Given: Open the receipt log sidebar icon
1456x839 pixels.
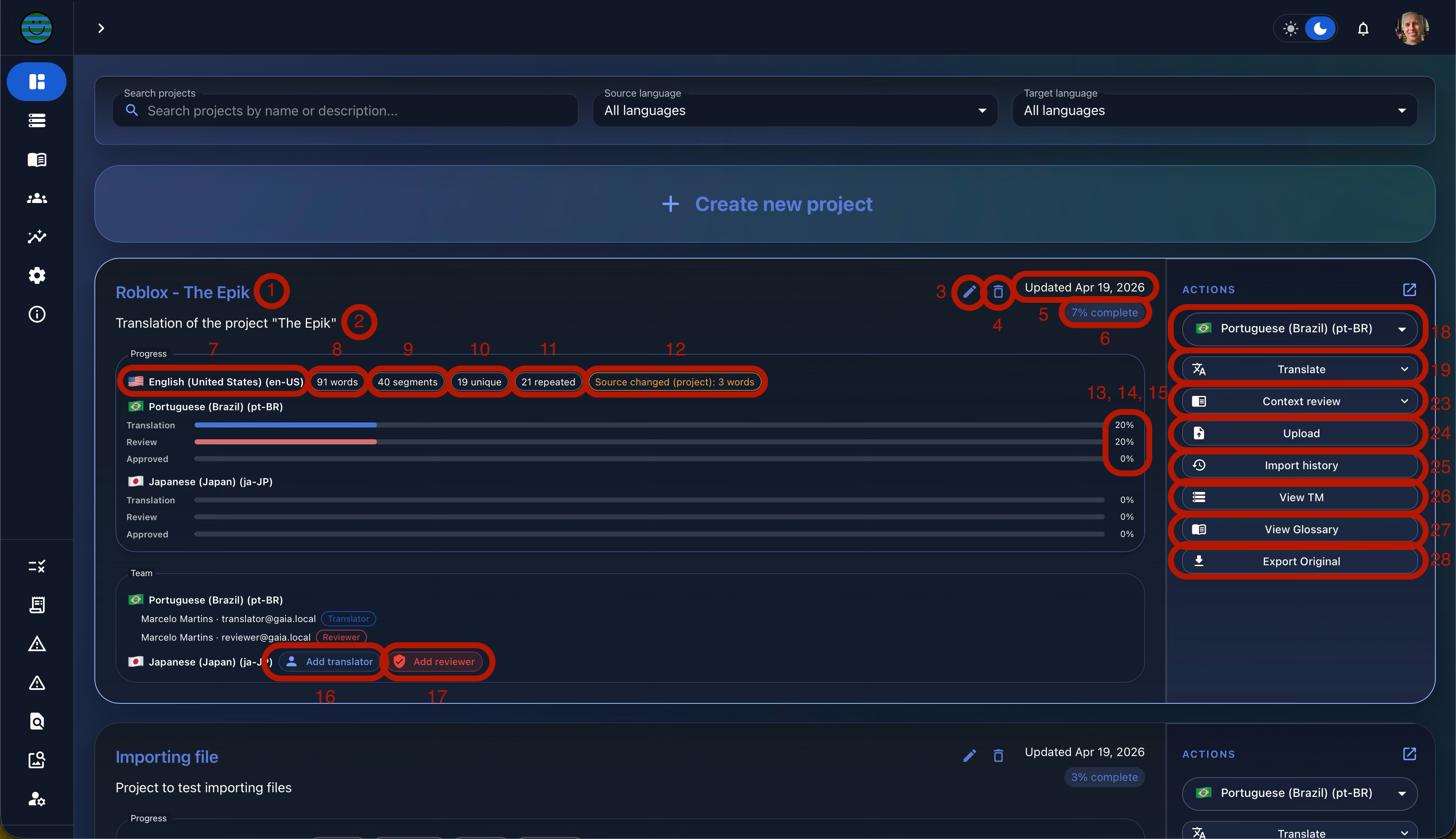Looking at the screenshot, I should [37, 605].
